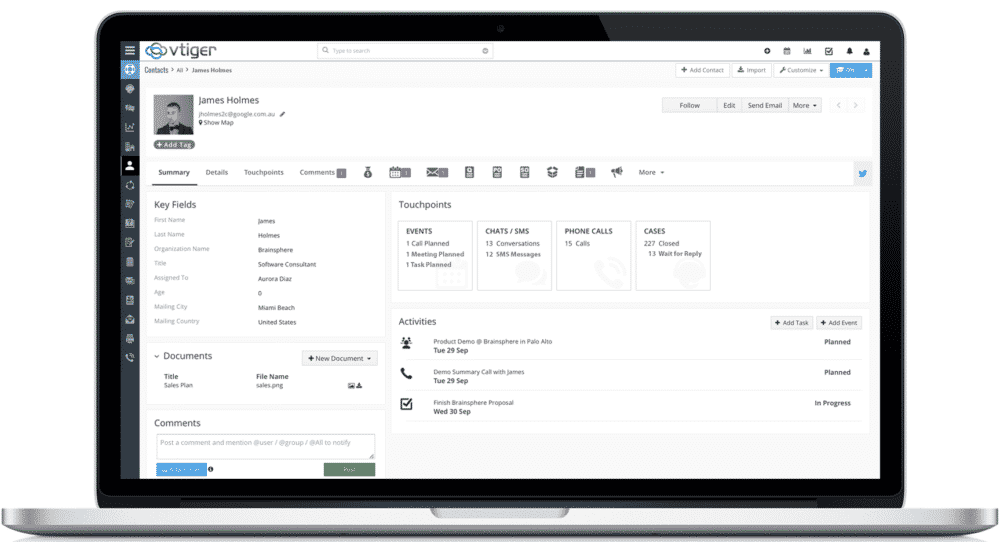Open the hamburger main menu
Image resolution: width=1000 pixels, height=542 pixels.
tap(129, 51)
